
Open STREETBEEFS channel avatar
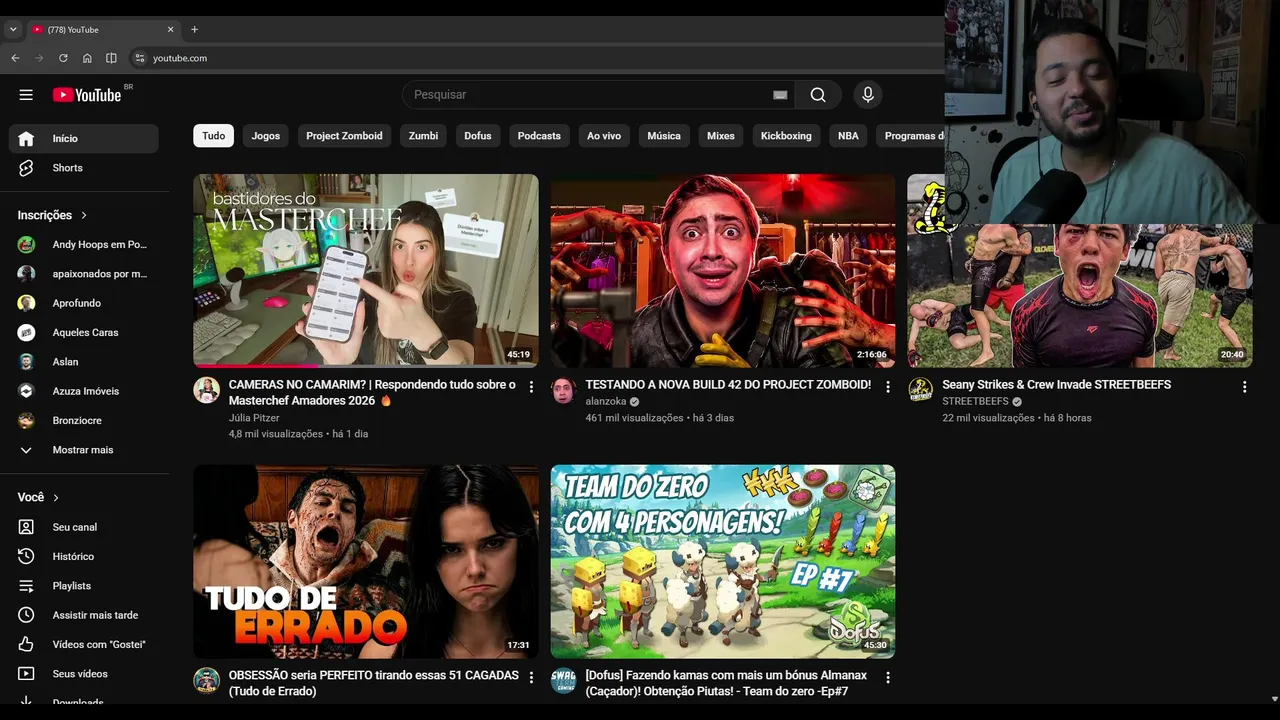920,390
